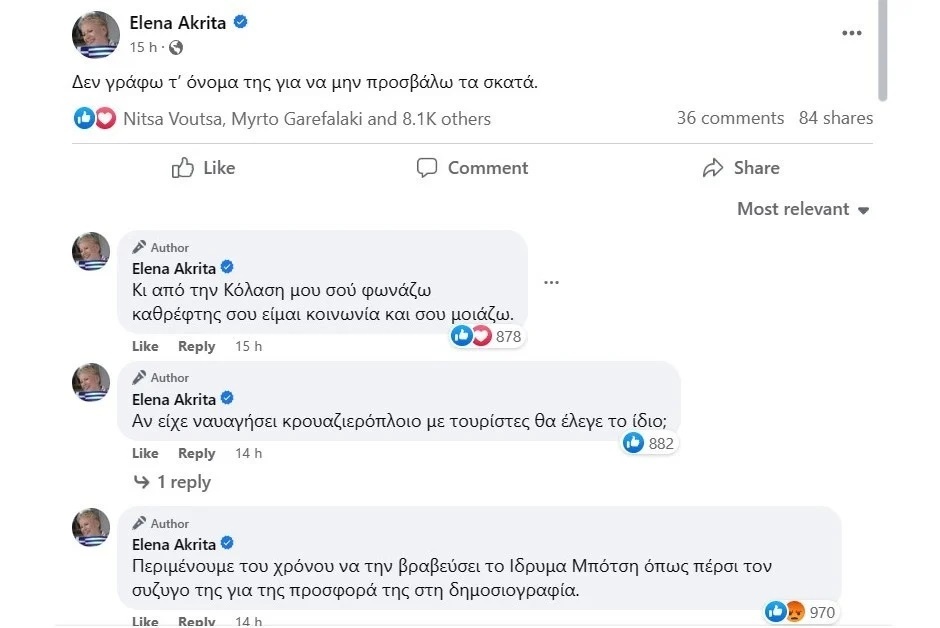Like the first comment about Κόλαση
The width and height of the screenshot is (940, 628).
pyautogui.click(x=145, y=346)
